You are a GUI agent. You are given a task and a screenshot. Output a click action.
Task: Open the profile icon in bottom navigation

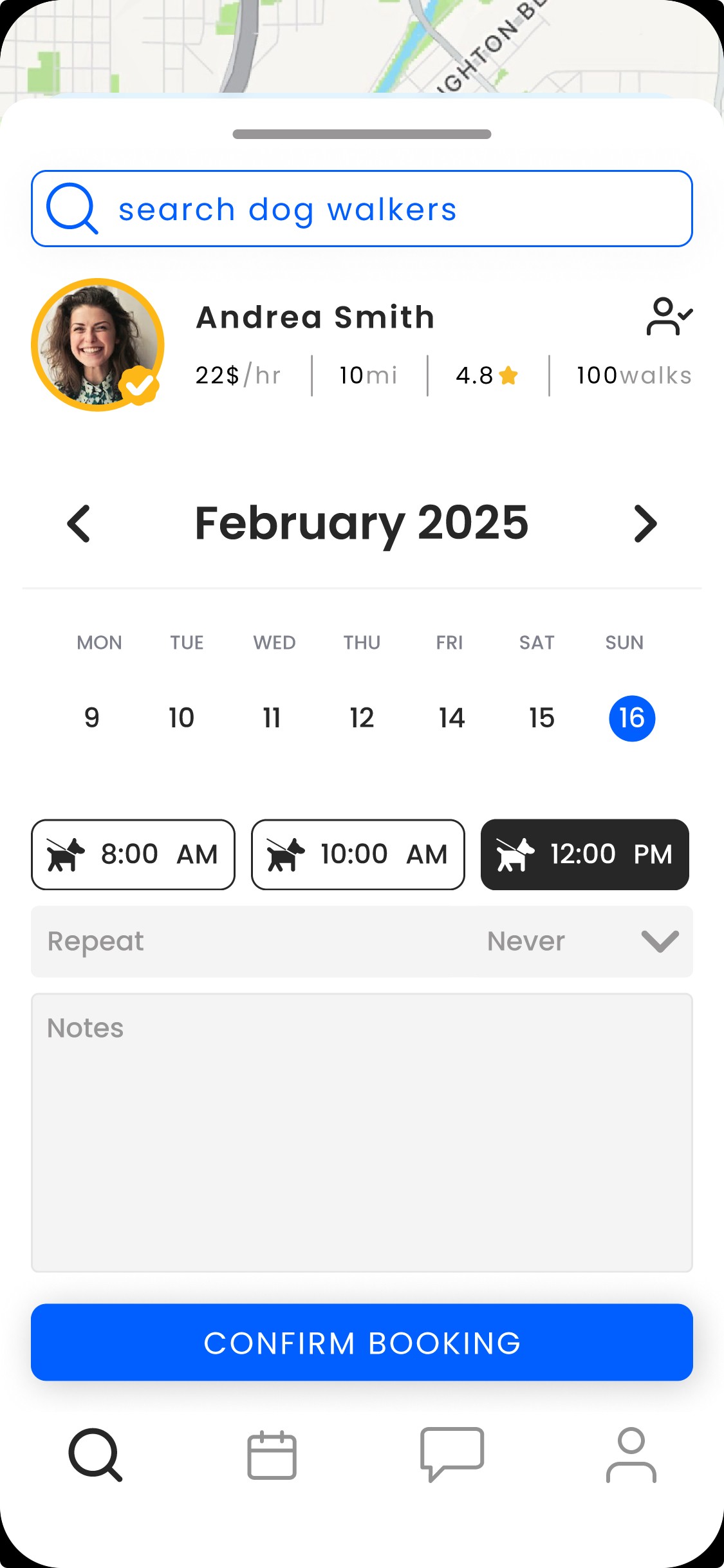631,1455
